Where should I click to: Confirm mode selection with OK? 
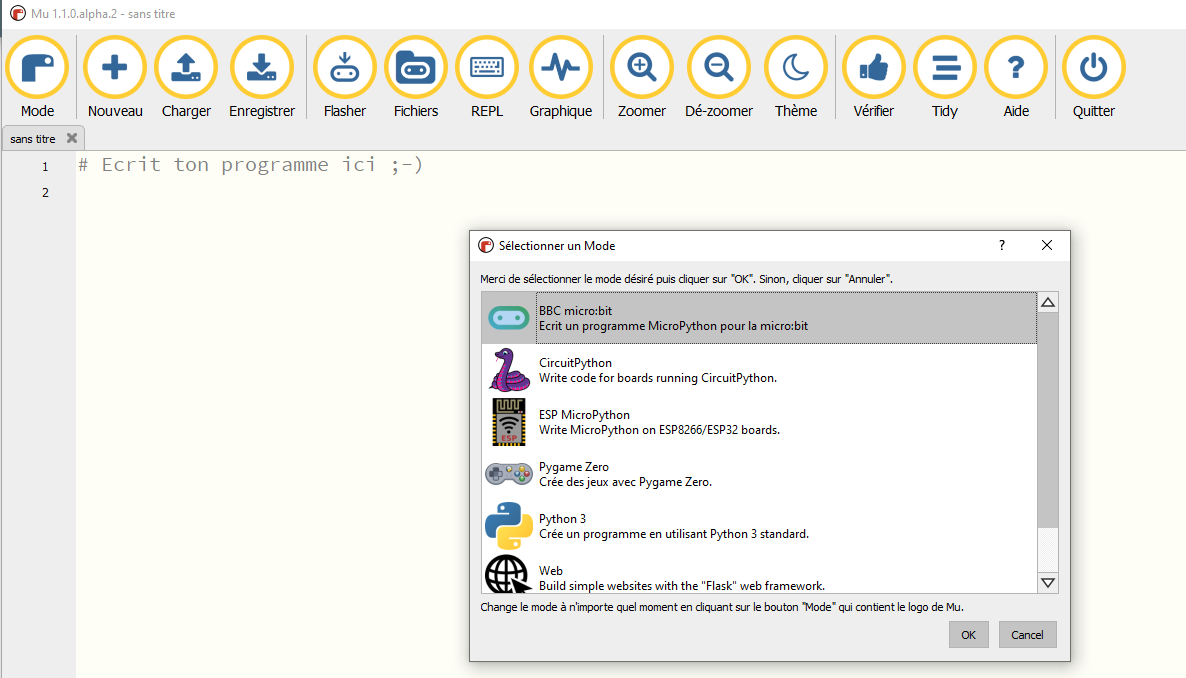click(969, 635)
